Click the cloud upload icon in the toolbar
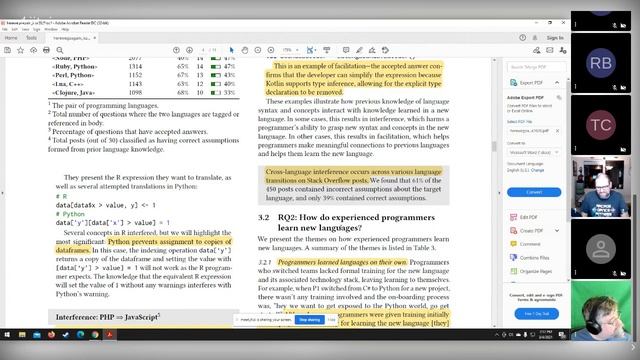The image size is (640, 360). [33, 50]
